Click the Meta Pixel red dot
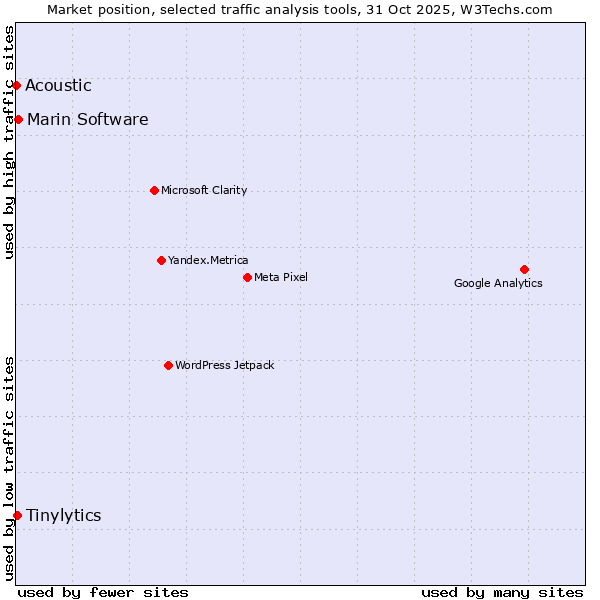The image size is (600, 600). coord(247,277)
